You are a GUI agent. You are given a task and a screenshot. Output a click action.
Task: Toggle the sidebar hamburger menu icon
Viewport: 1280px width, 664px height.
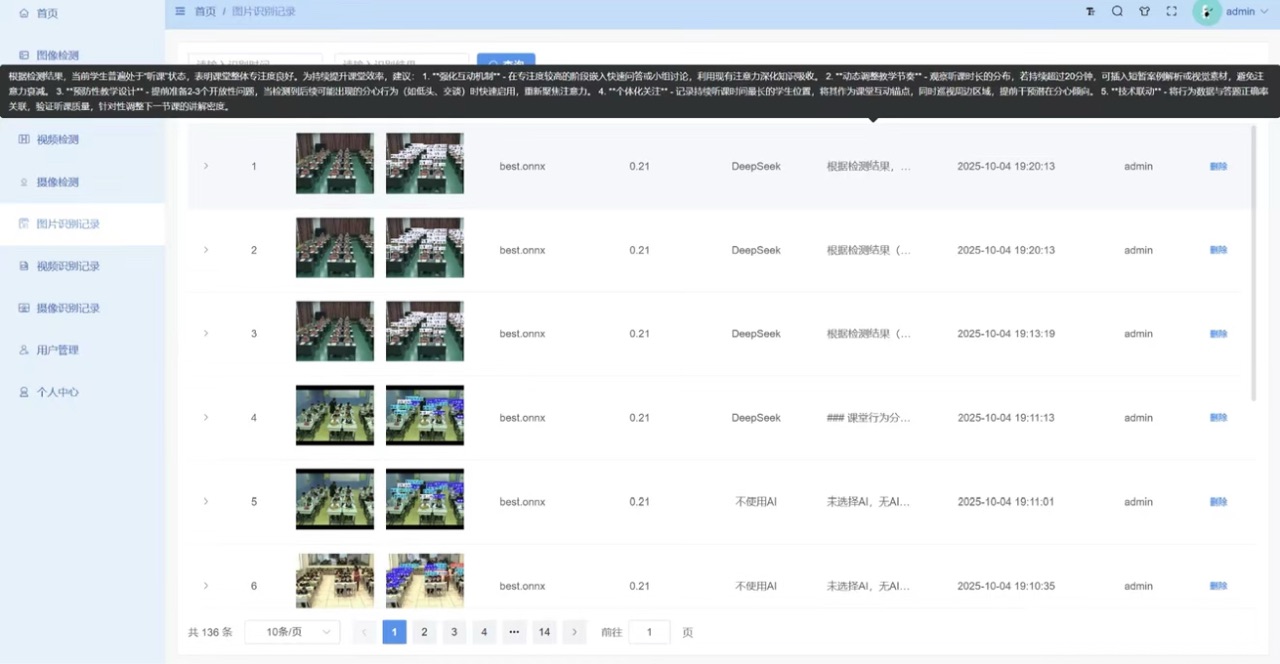(x=180, y=11)
